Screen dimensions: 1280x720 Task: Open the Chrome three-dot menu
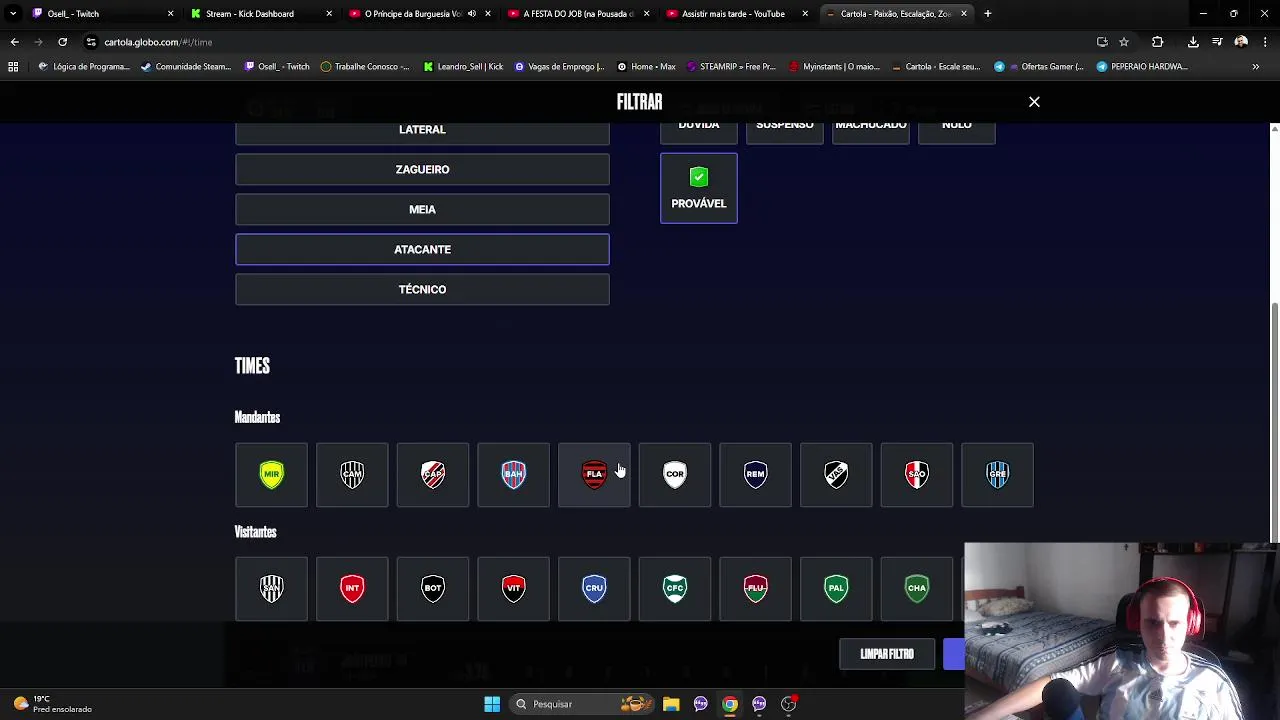tap(1265, 42)
